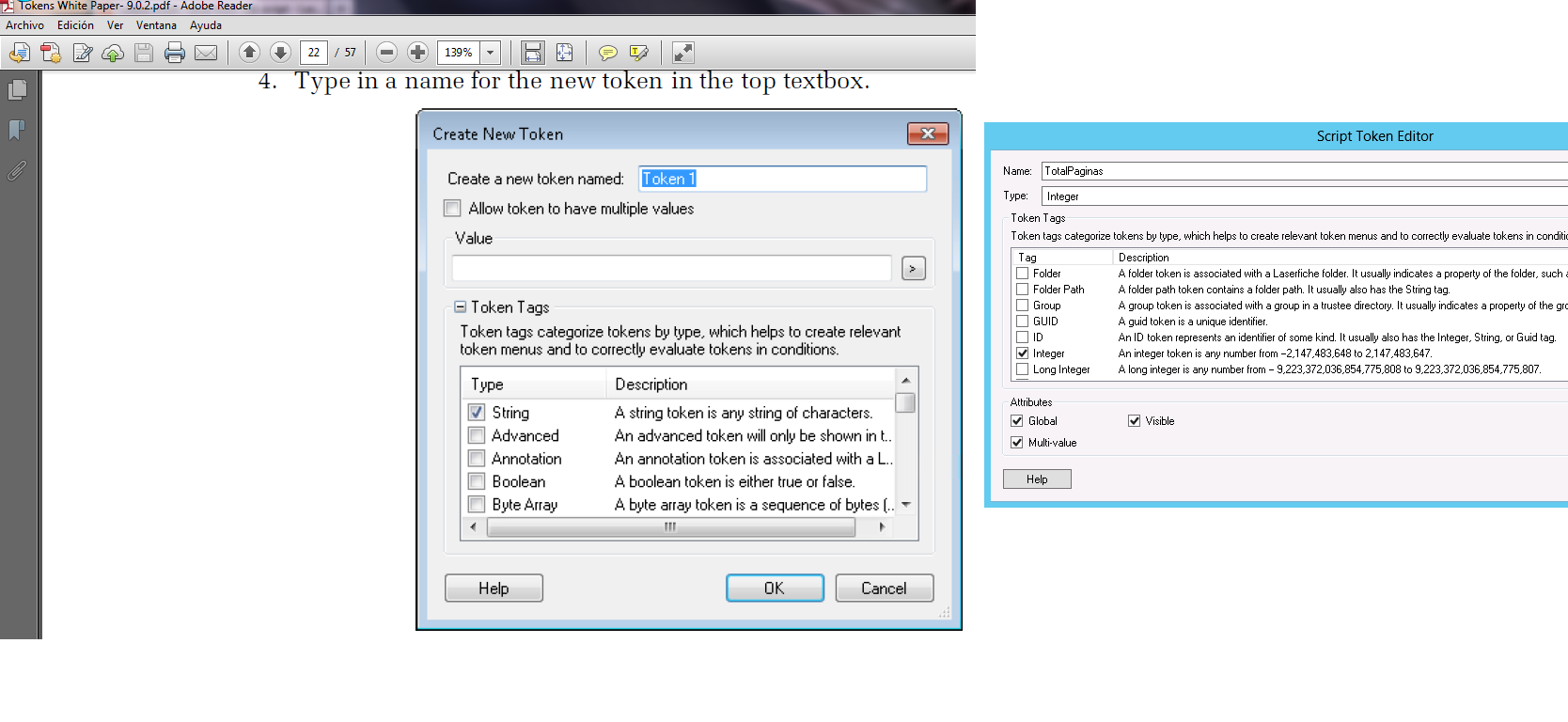The width and height of the screenshot is (1568, 722).
Task: Check the ID tag checkbox
Action: pos(1022,337)
